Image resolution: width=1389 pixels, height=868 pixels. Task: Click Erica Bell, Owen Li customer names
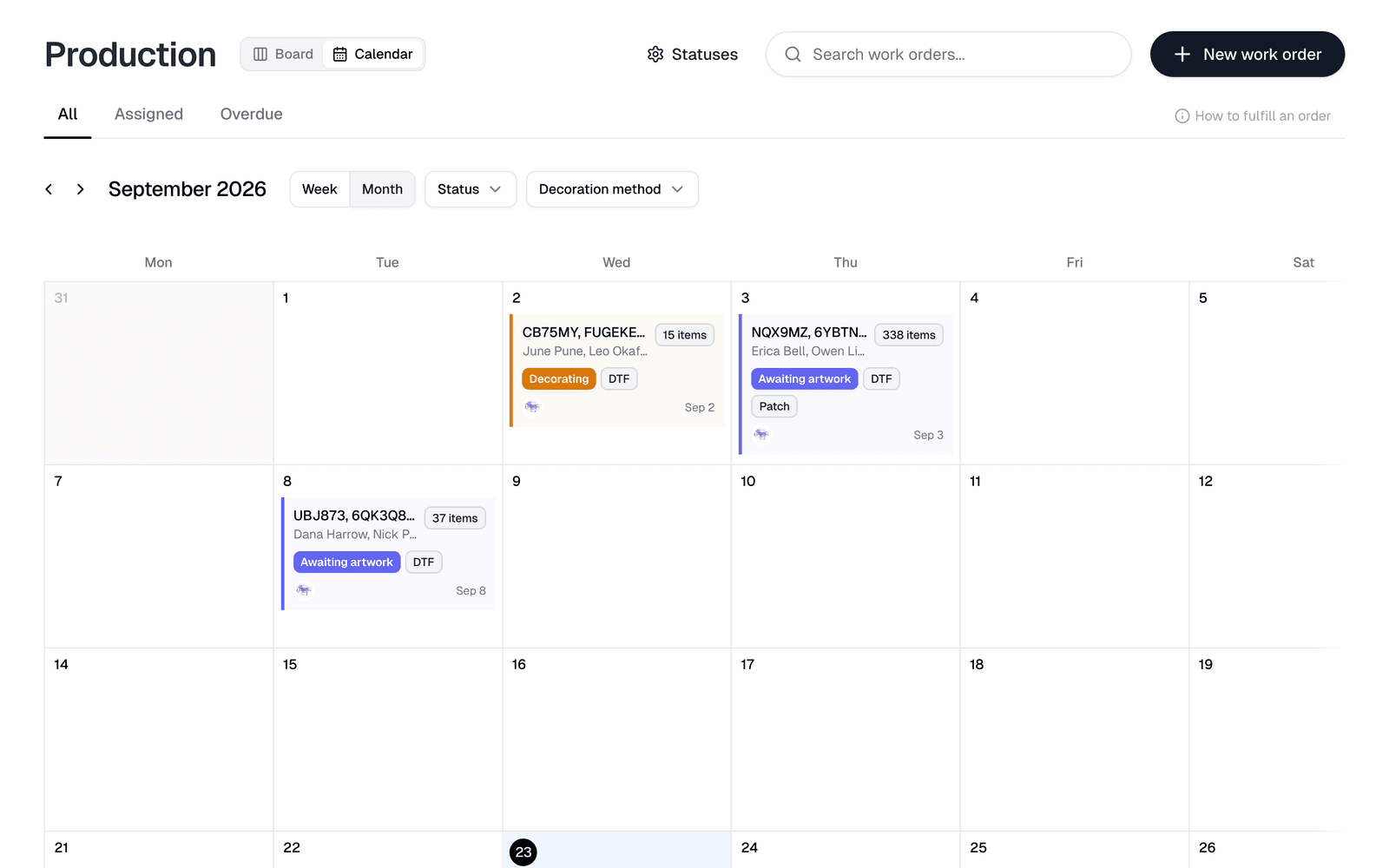[808, 352]
